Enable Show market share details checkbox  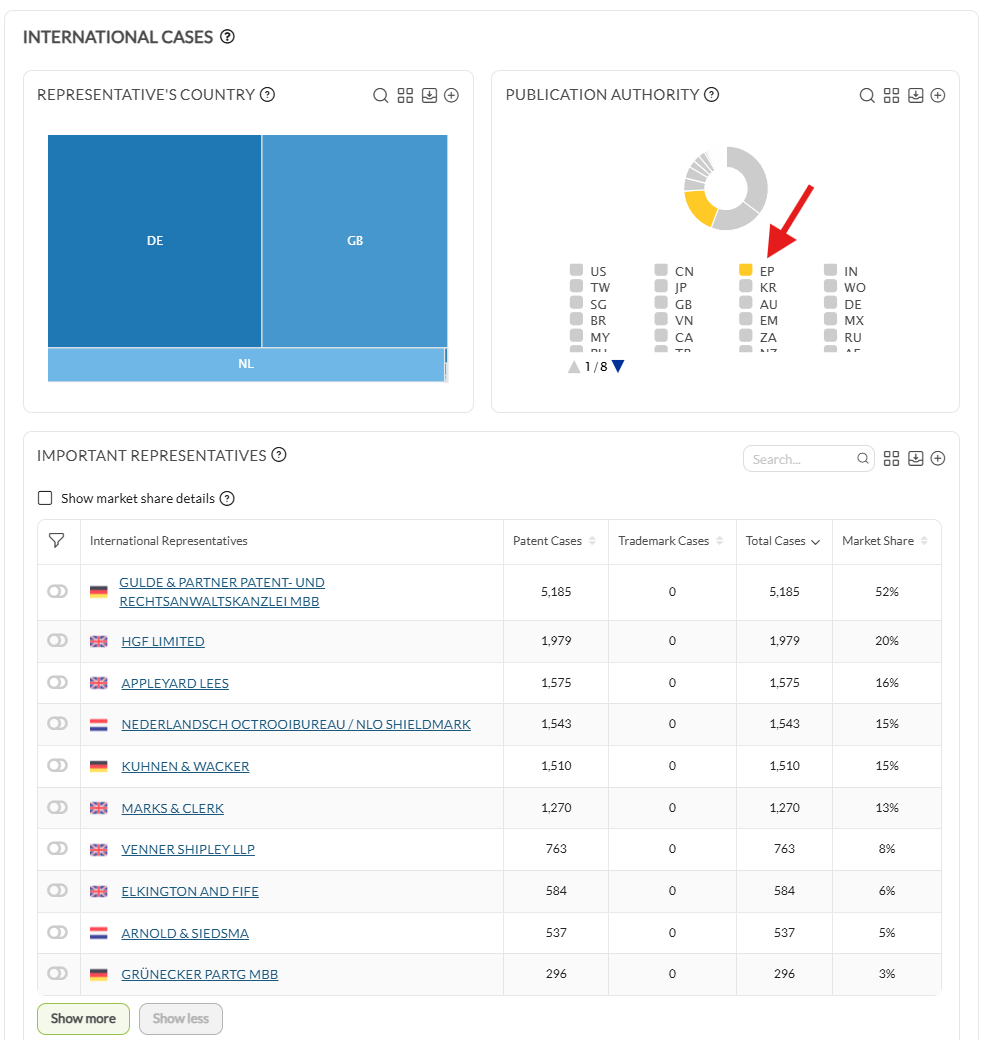(45, 498)
